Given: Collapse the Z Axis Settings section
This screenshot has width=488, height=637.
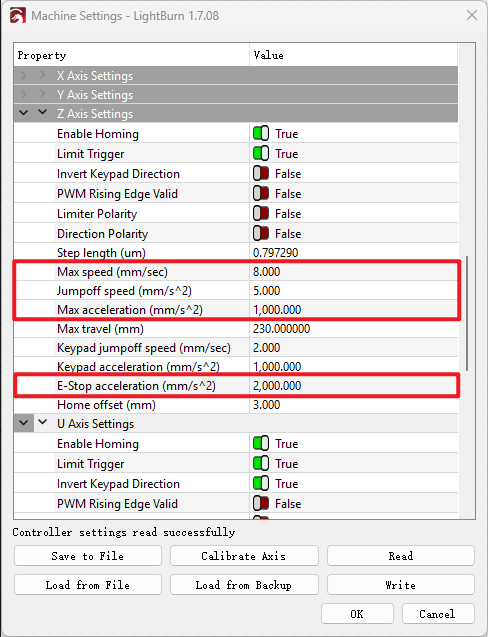Looking at the screenshot, I should 42,113.
